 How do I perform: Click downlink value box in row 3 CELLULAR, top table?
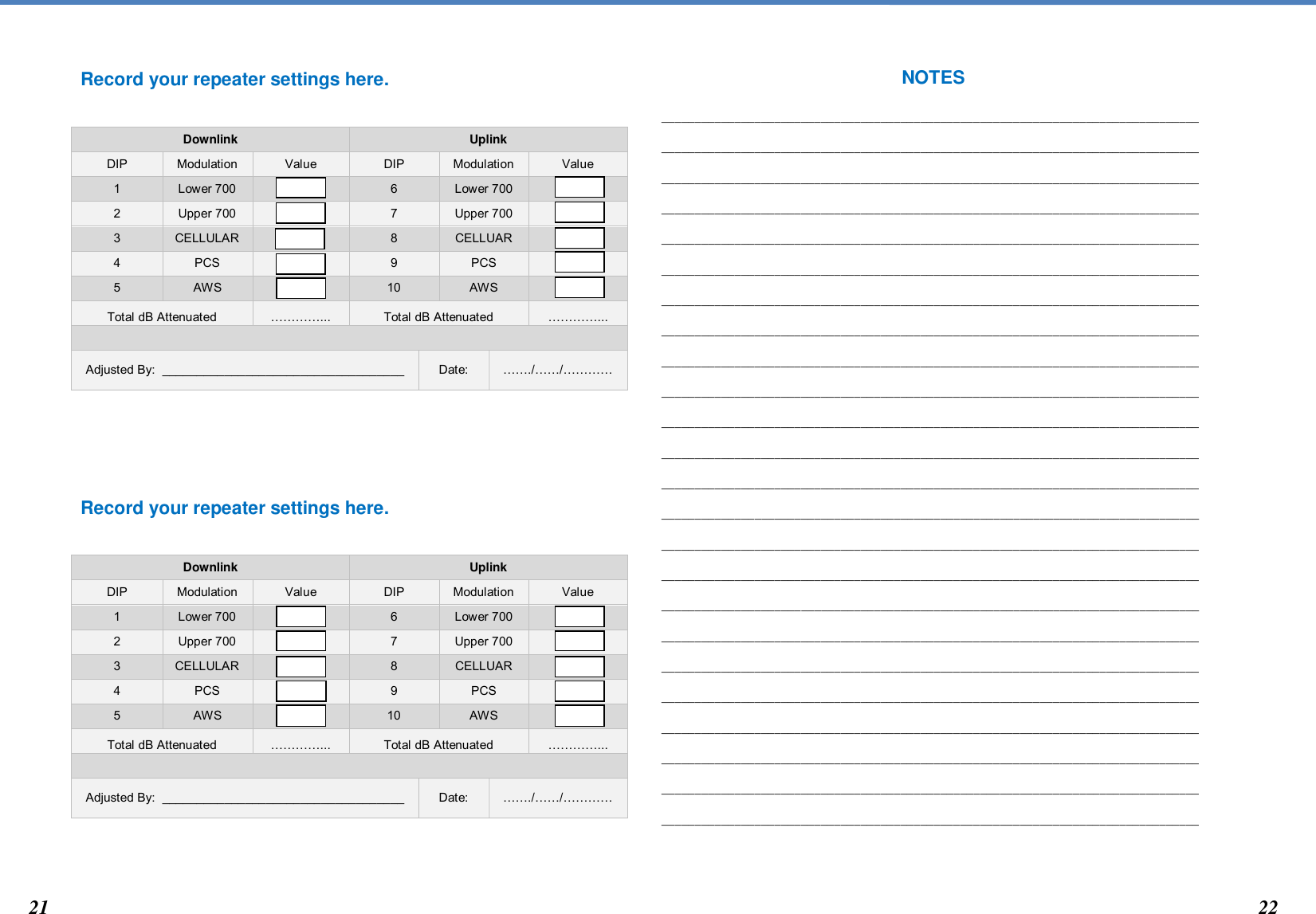click(300, 238)
